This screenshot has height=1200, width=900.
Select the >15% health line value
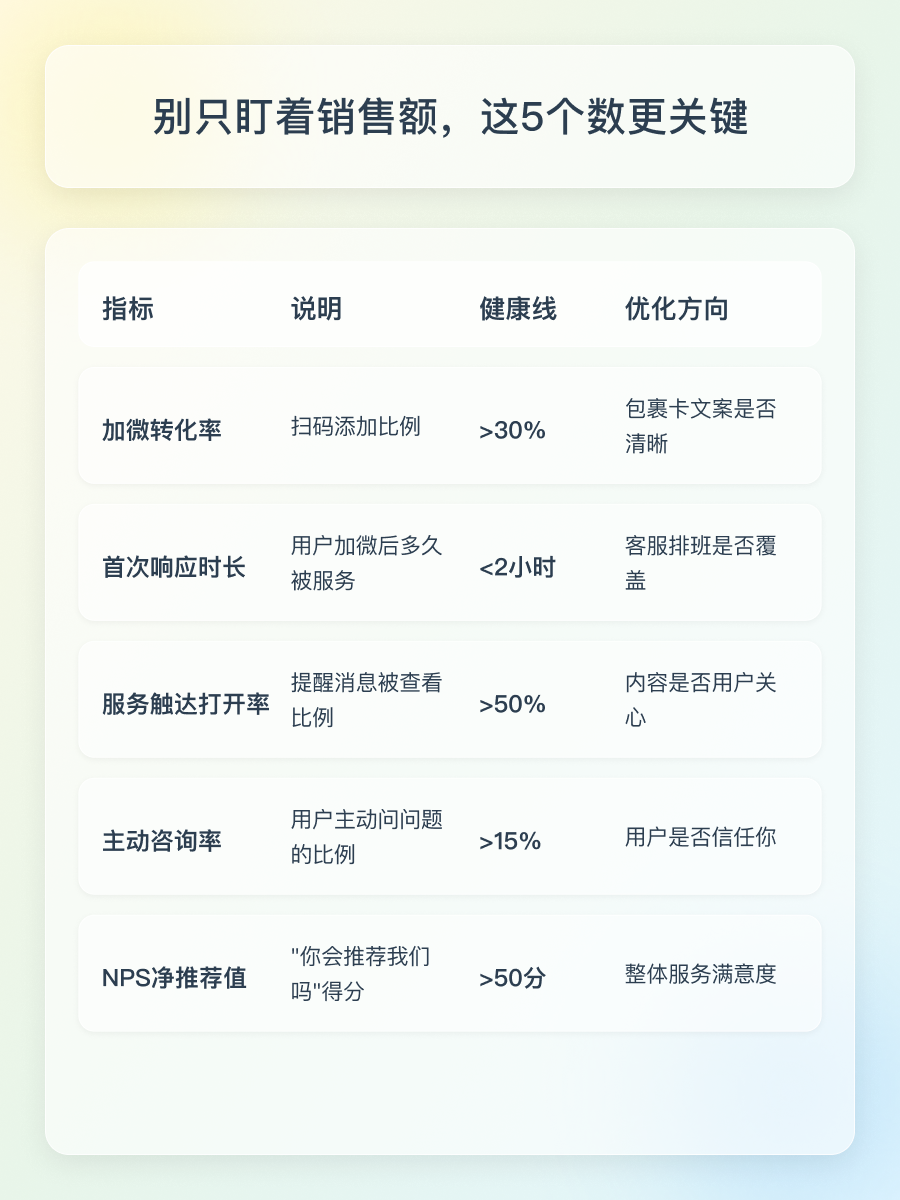pyautogui.click(x=510, y=842)
